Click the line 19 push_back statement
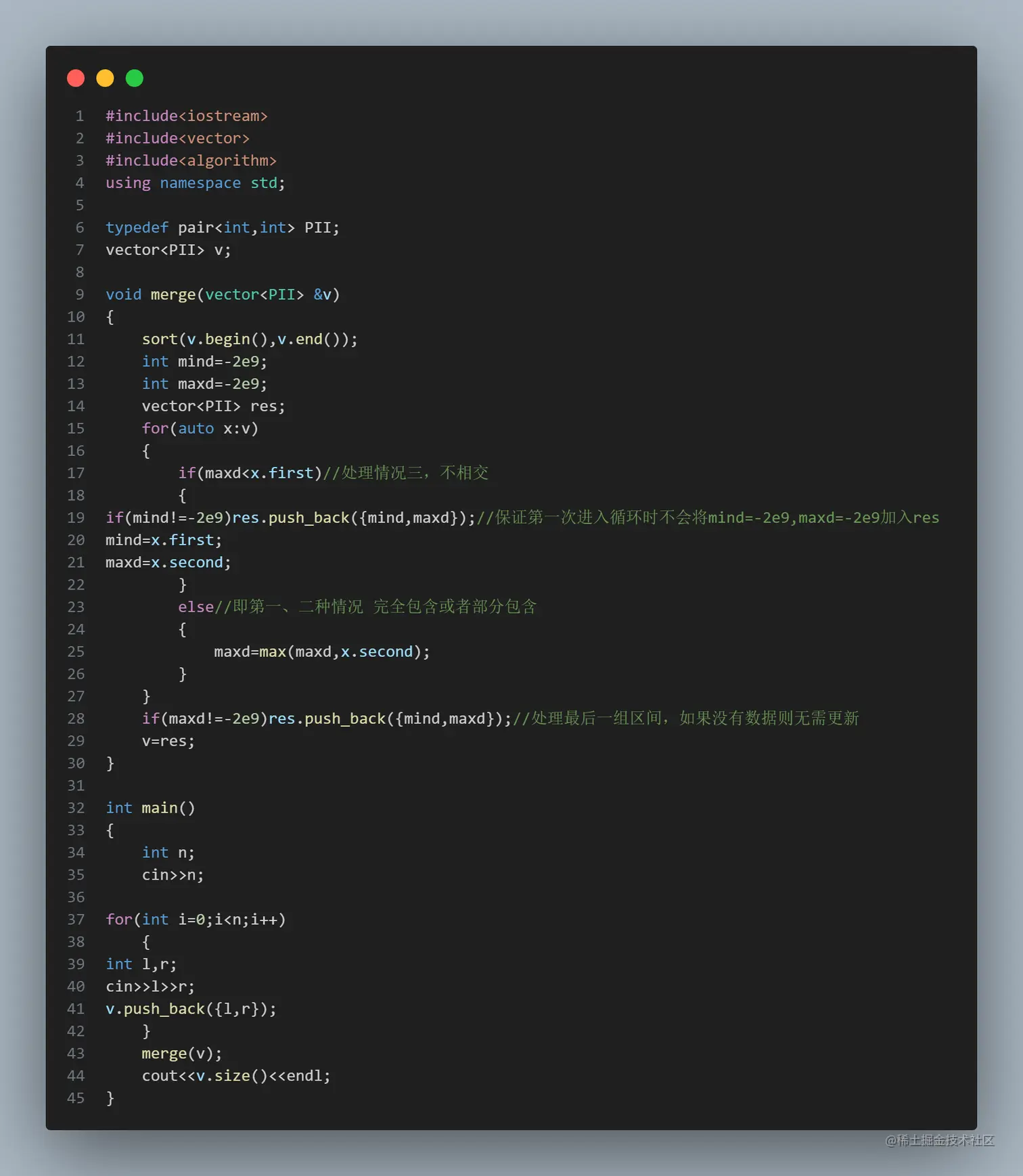Image resolution: width=1023 pixels, height=1176 pixels. click(x=291, y=518)
